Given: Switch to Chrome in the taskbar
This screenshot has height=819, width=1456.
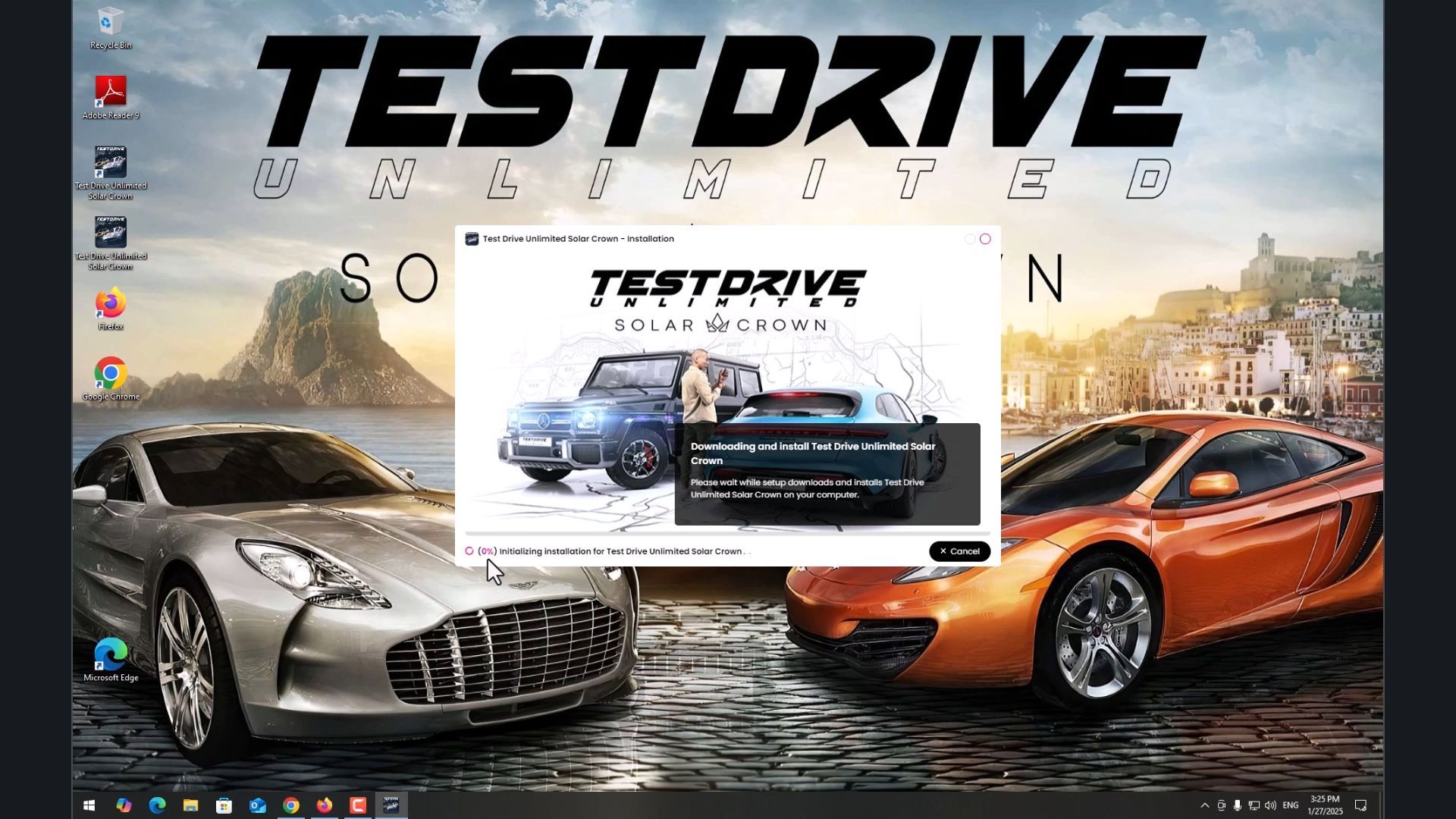Looking at the screenshot, I should click(291, 805).
